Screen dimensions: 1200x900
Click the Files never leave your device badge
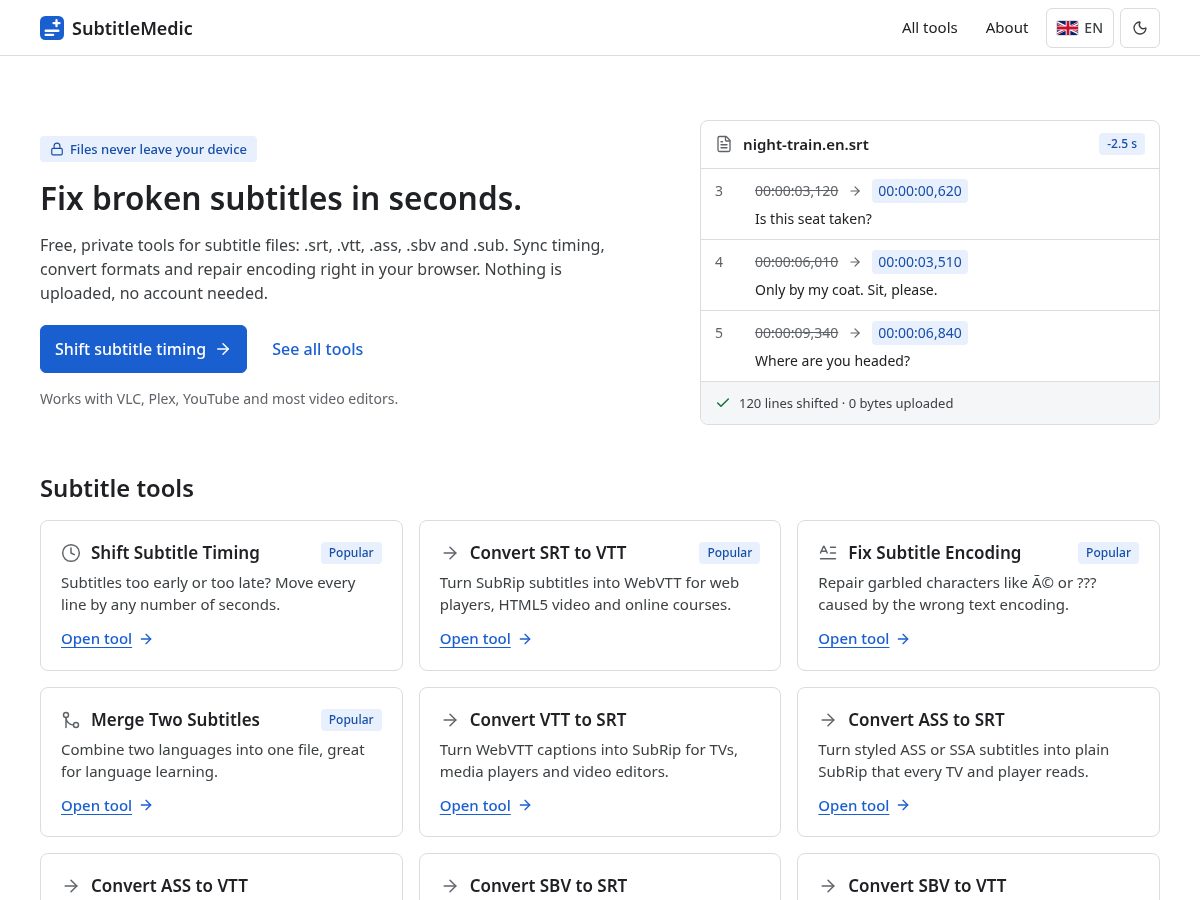148,149
